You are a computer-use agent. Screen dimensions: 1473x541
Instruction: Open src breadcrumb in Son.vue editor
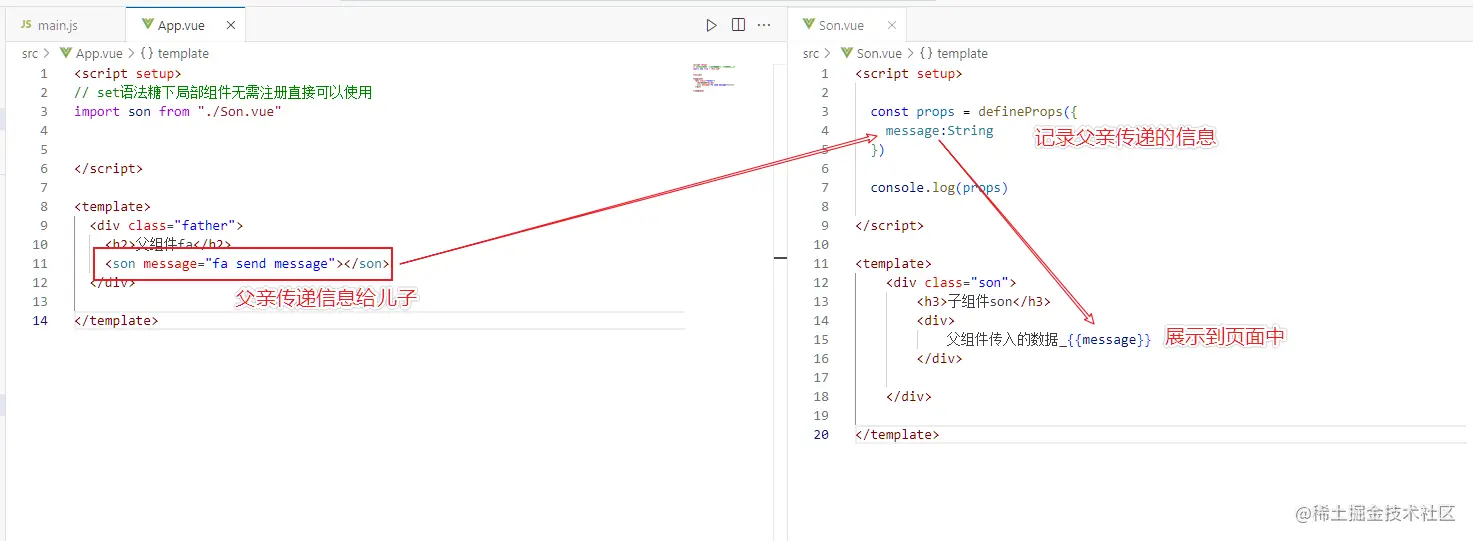click(811, 54)
